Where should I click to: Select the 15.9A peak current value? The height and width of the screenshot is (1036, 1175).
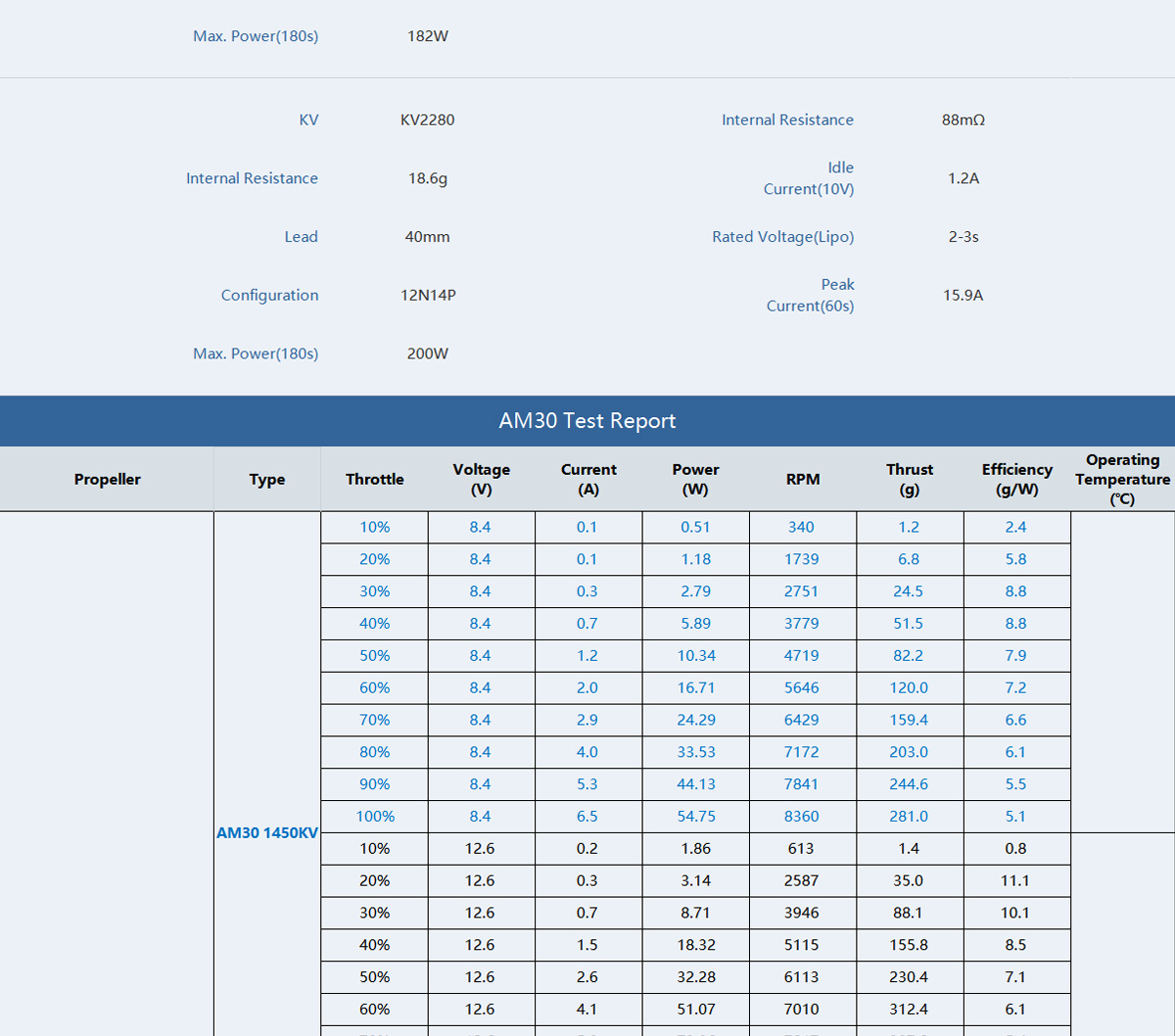pos(963,295)
